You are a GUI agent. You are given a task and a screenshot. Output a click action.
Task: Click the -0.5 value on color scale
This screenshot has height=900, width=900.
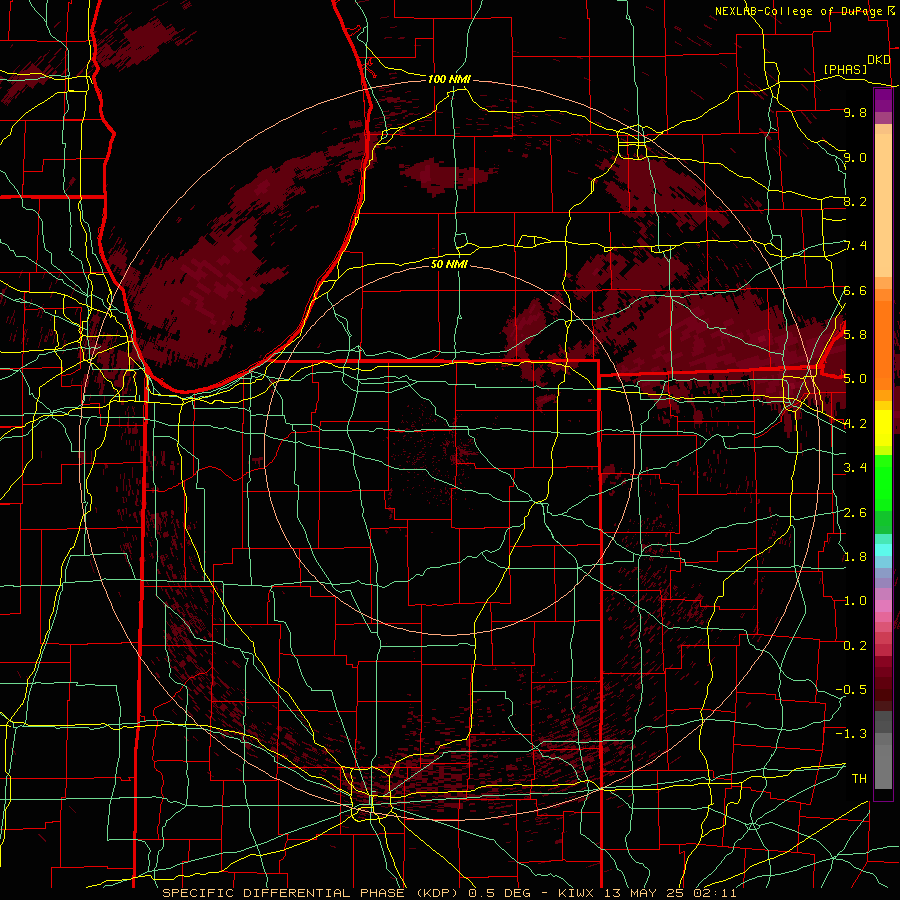[851, 690]
